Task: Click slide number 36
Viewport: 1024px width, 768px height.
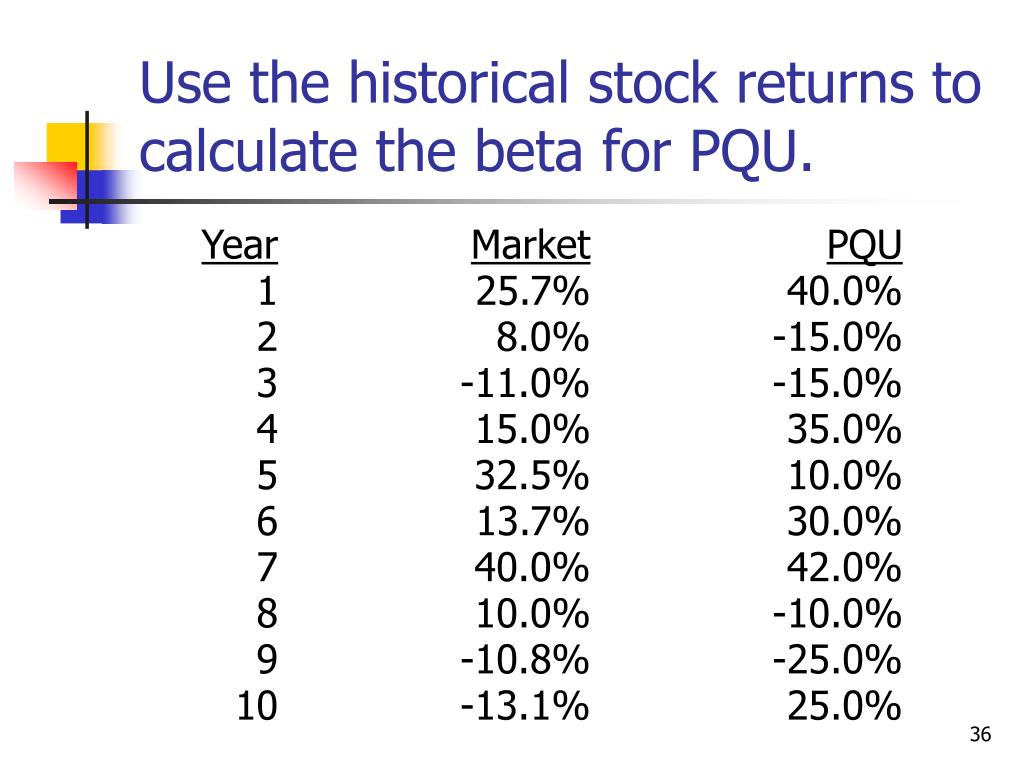Action: [980, 734]
